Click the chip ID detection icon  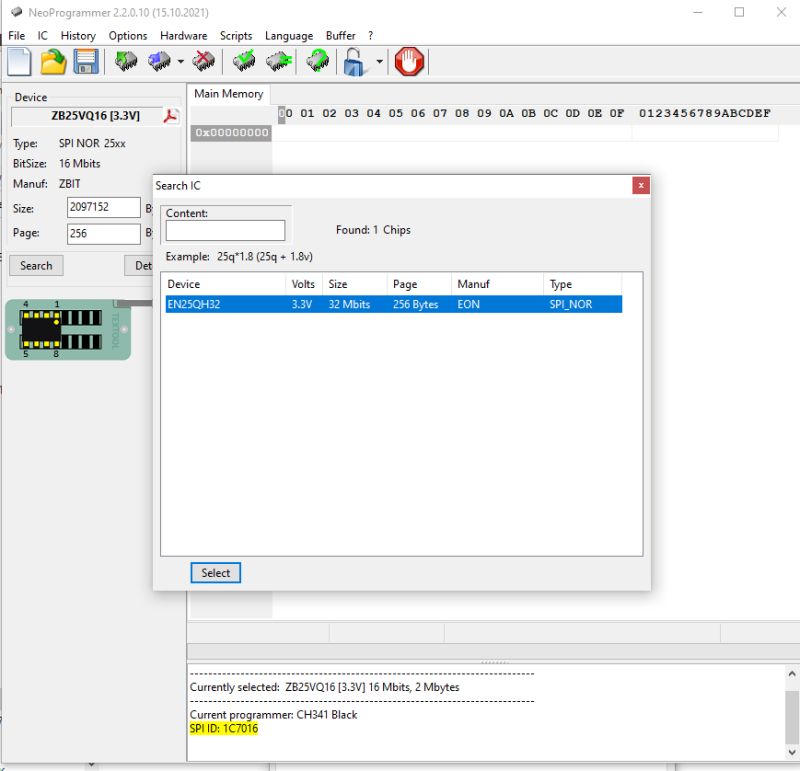316,61
